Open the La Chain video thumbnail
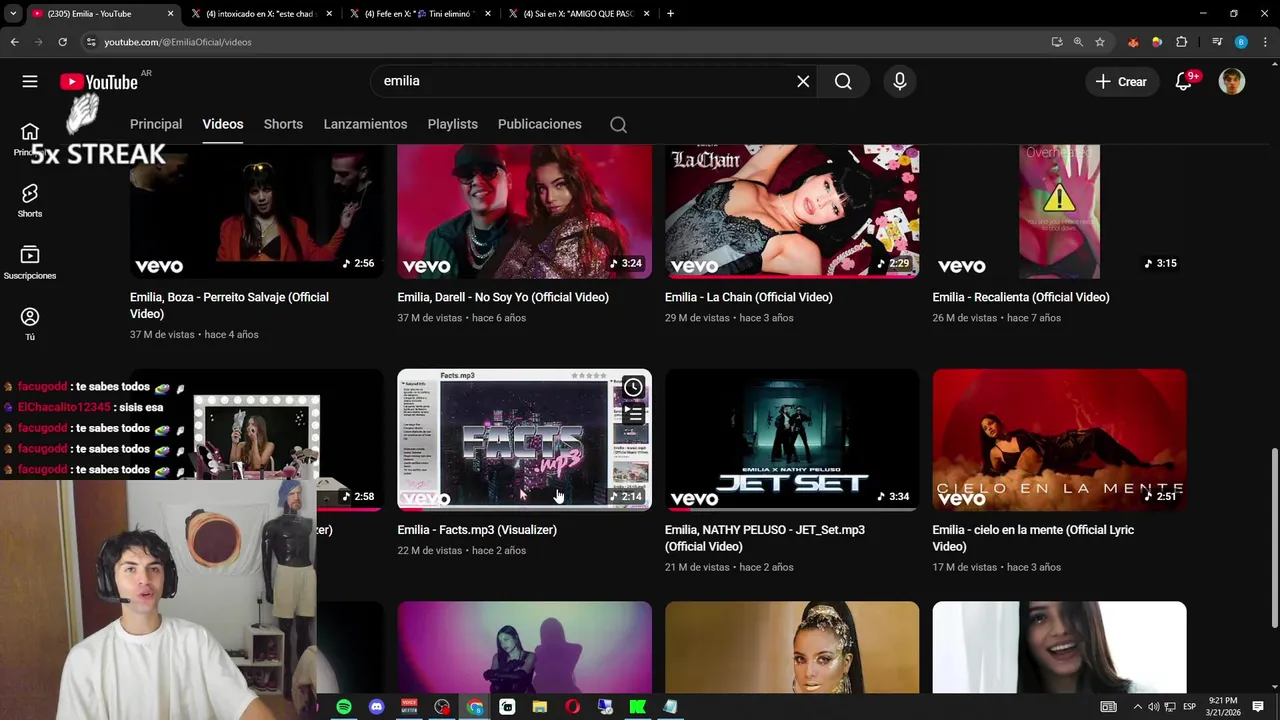 [792, 211]
